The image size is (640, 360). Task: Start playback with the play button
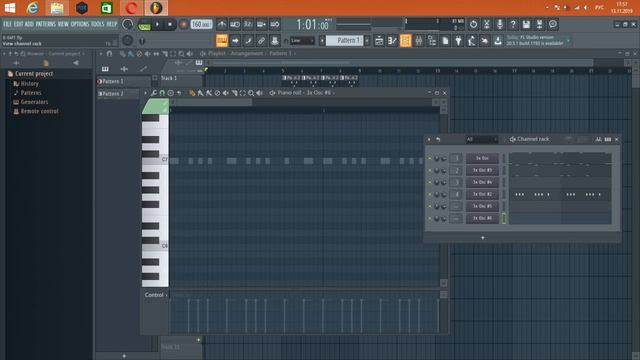(x=157, y=24)
